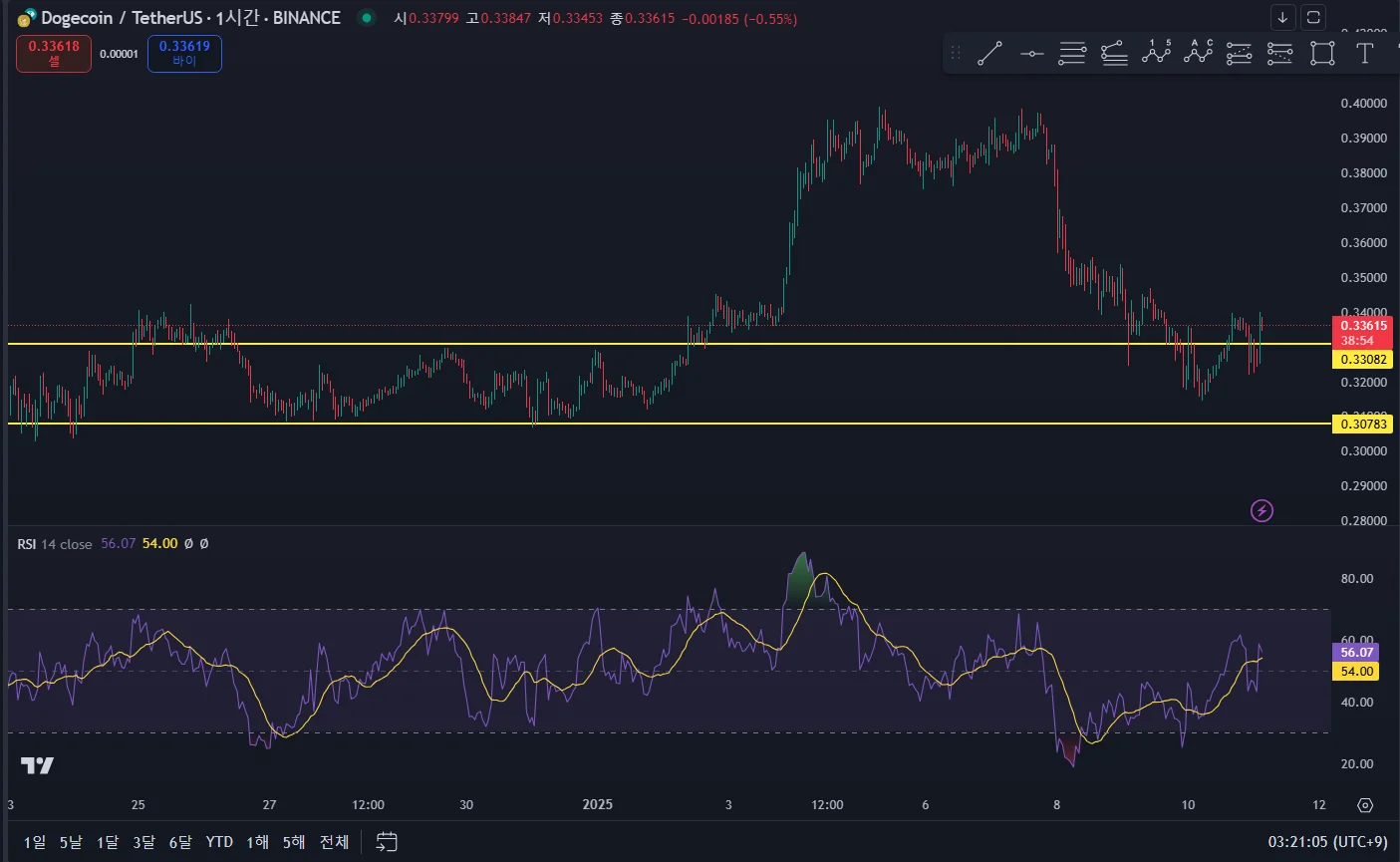Image resolution: width=1400 pixels, height=862 pixels.
Task: Click the purple lightning bolt icon
Action: [1261, 511]
